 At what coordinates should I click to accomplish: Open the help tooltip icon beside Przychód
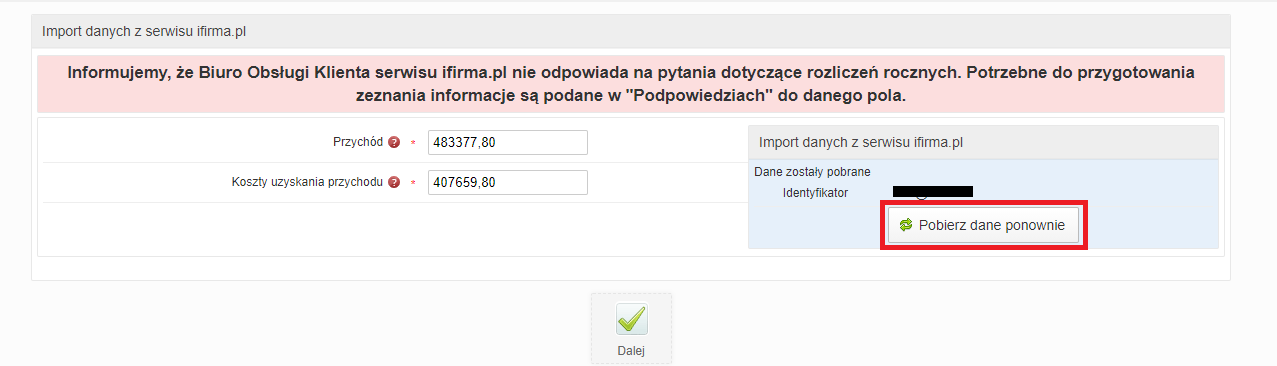(394, 143)
